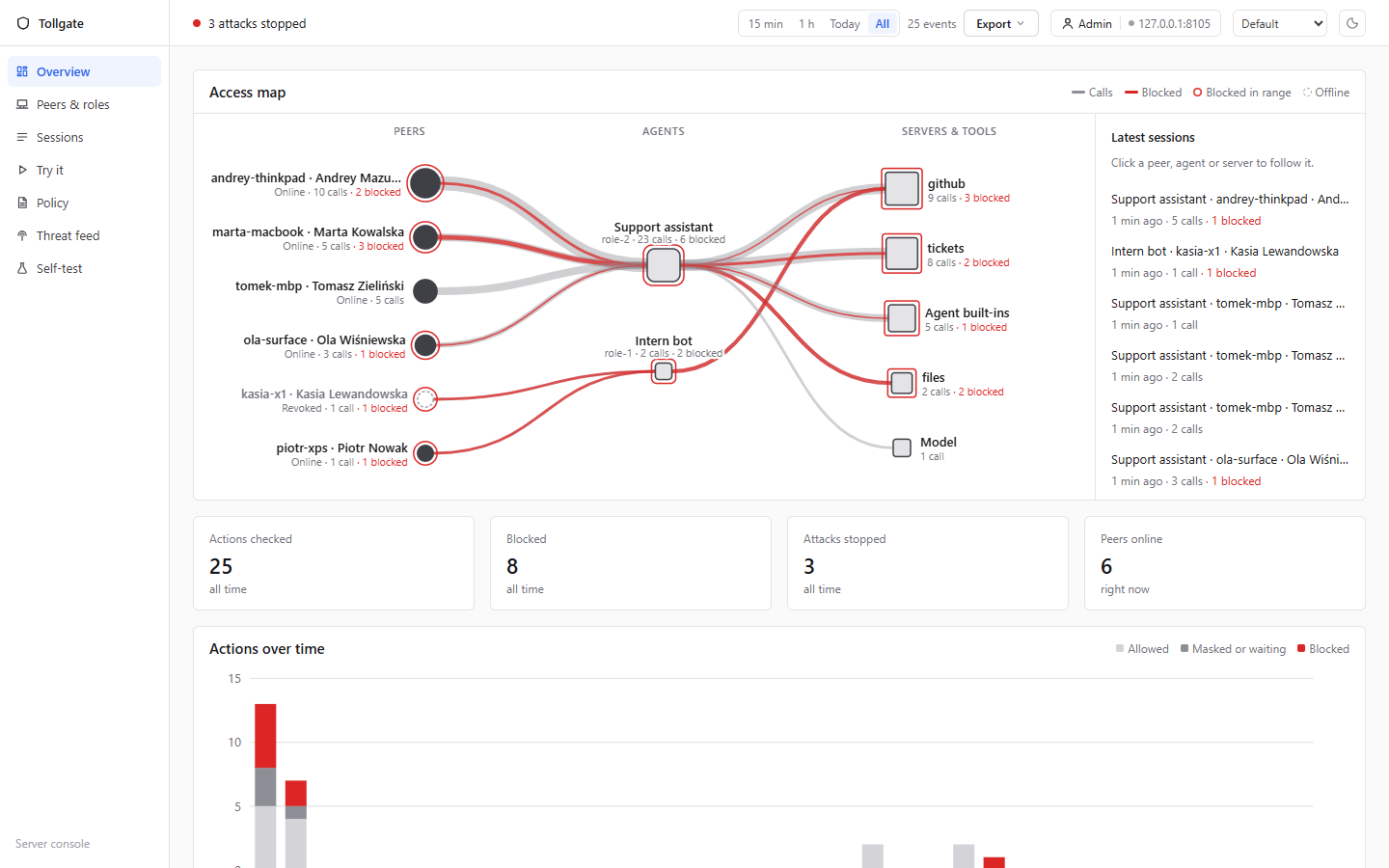Click the Tollgate shield logo icon
1389x868 pixels.
pos(23,23)
